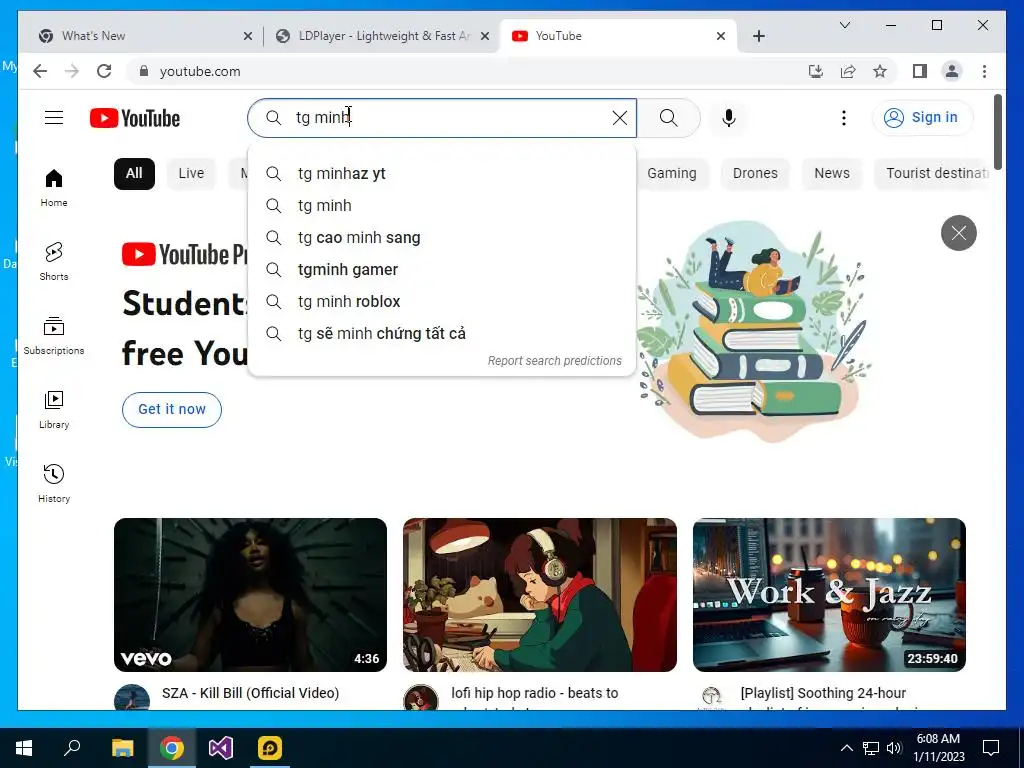Select the Tourist destinations chip
The image size is (1024, 768).
click(x=934, y=174)
